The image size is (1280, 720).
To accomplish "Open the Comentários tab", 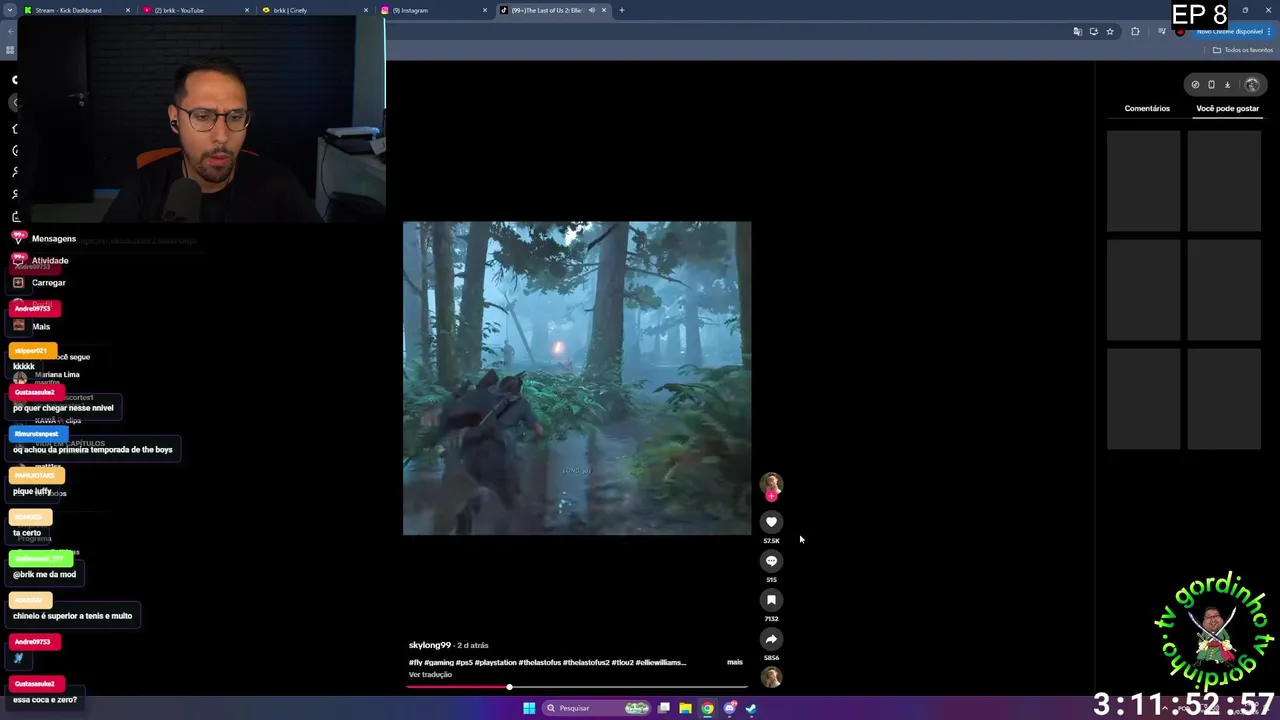I will click(1147, 108).
